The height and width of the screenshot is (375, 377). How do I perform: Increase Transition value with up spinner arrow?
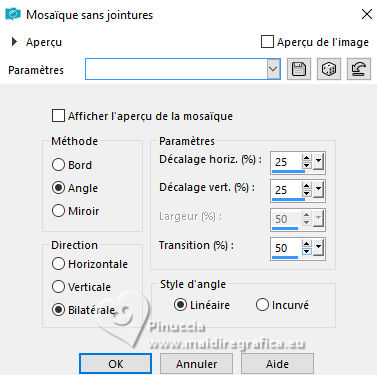click(x=306, y=244)
